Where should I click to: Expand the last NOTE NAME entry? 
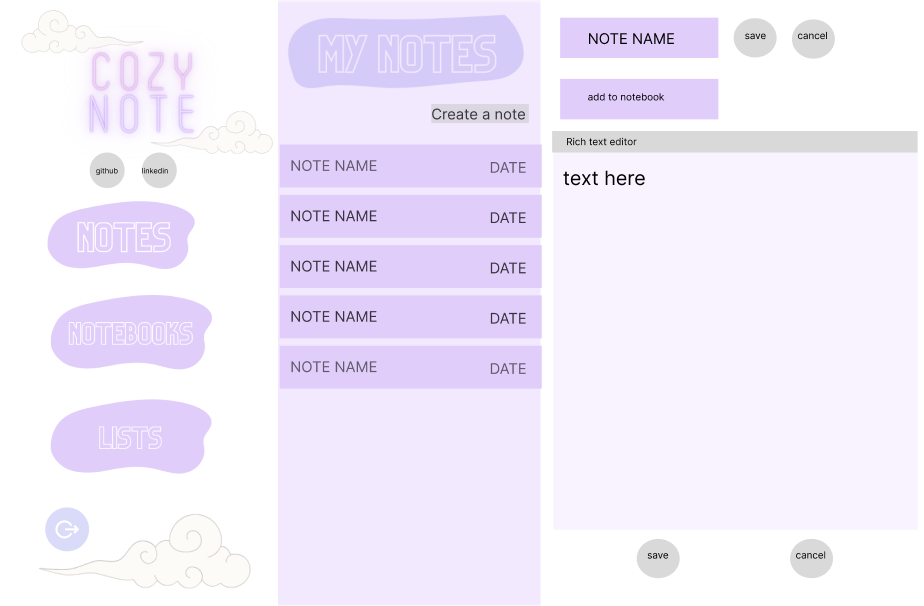pyautogui.click(x=410, y=367)
